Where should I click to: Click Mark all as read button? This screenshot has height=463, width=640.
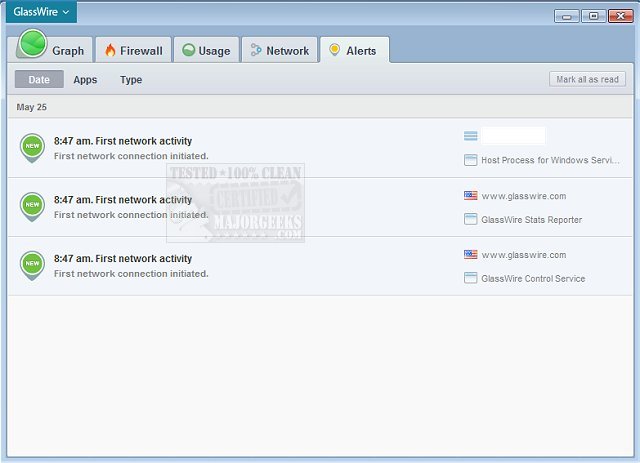[587, 79]
